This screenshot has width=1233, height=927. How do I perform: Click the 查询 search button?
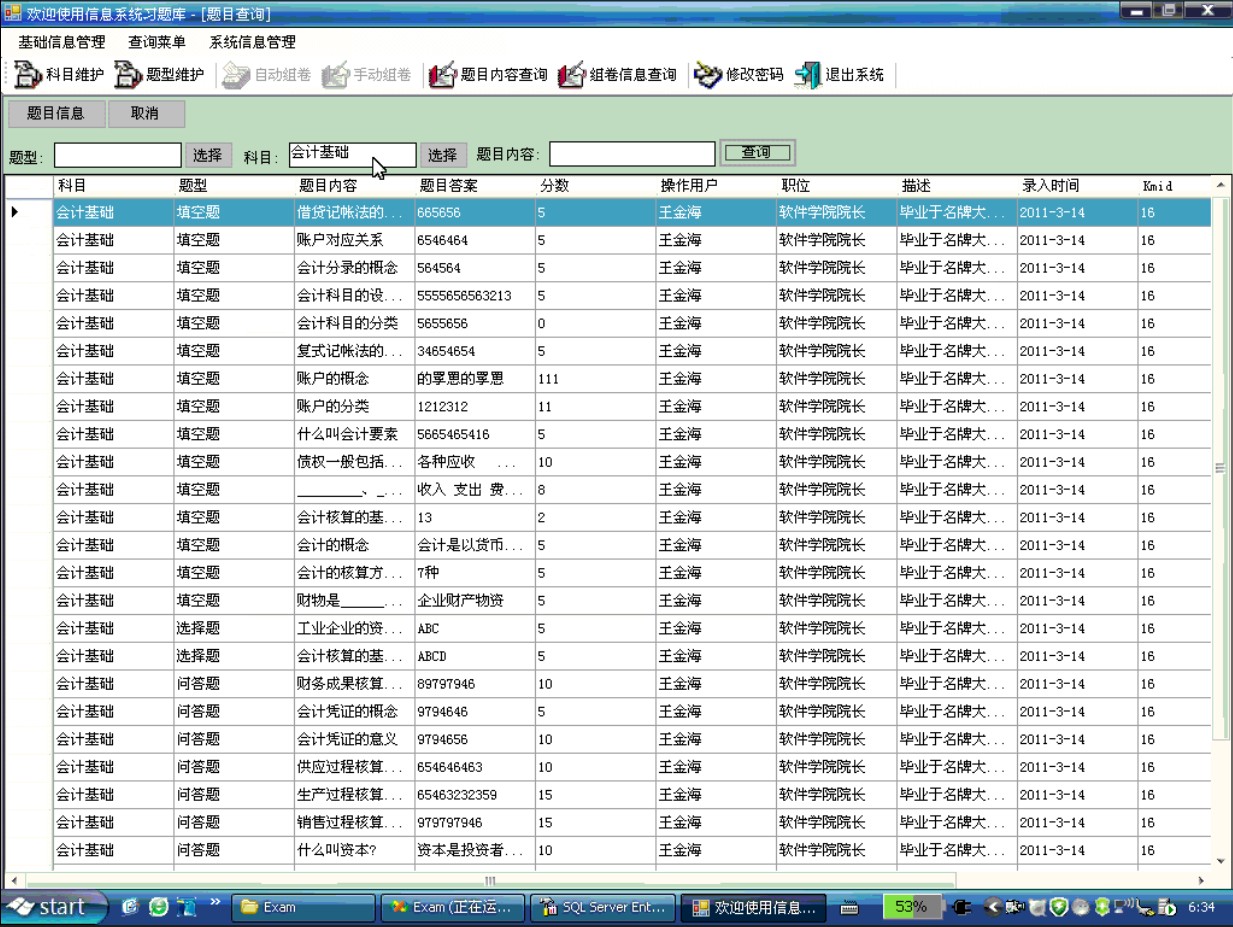[x=757, y=153]
